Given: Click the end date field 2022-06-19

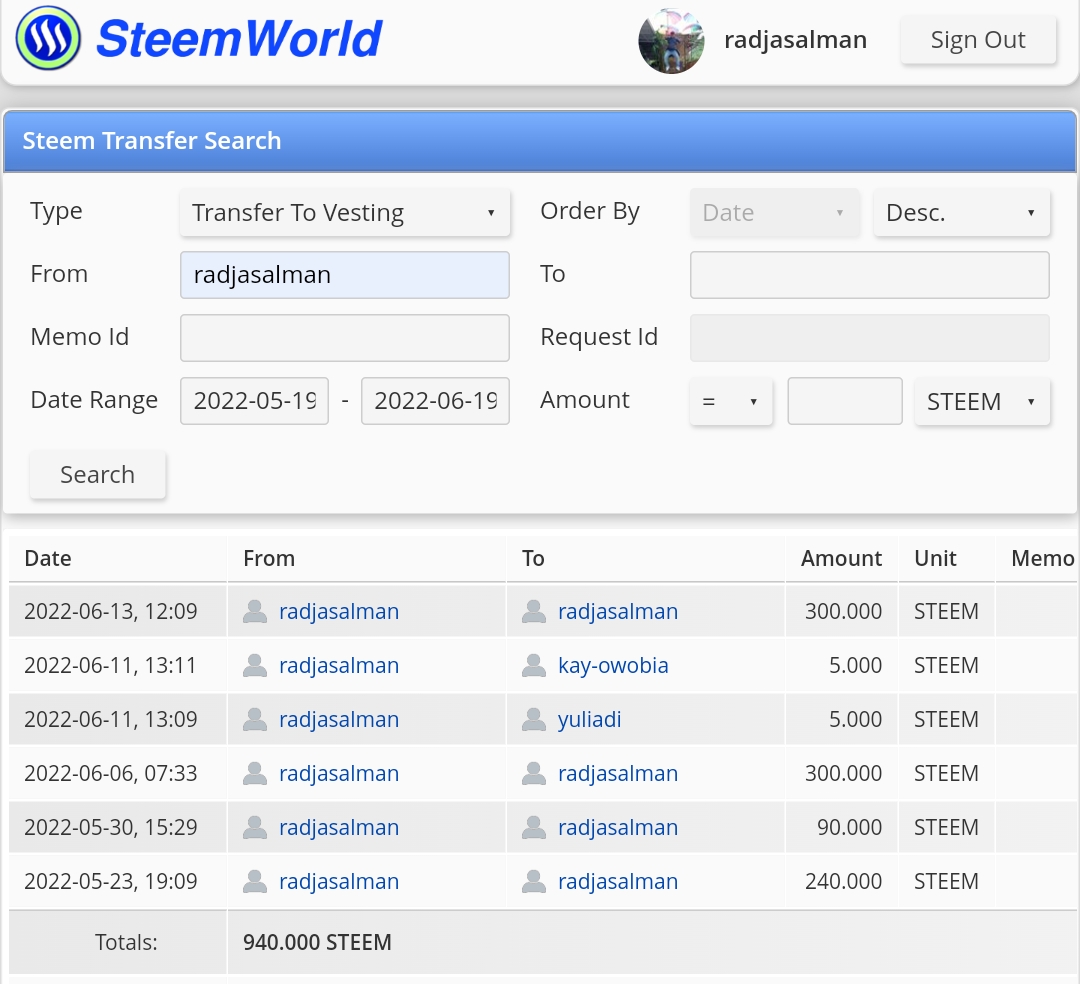Looking at the screenshot, I should pos(435,401).
